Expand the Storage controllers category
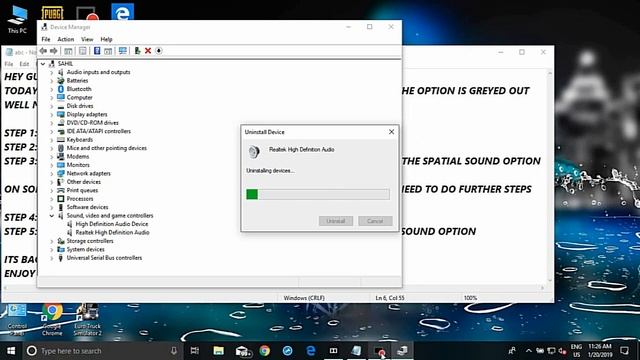This screenshot has width=640, height=360. [51, 241]
